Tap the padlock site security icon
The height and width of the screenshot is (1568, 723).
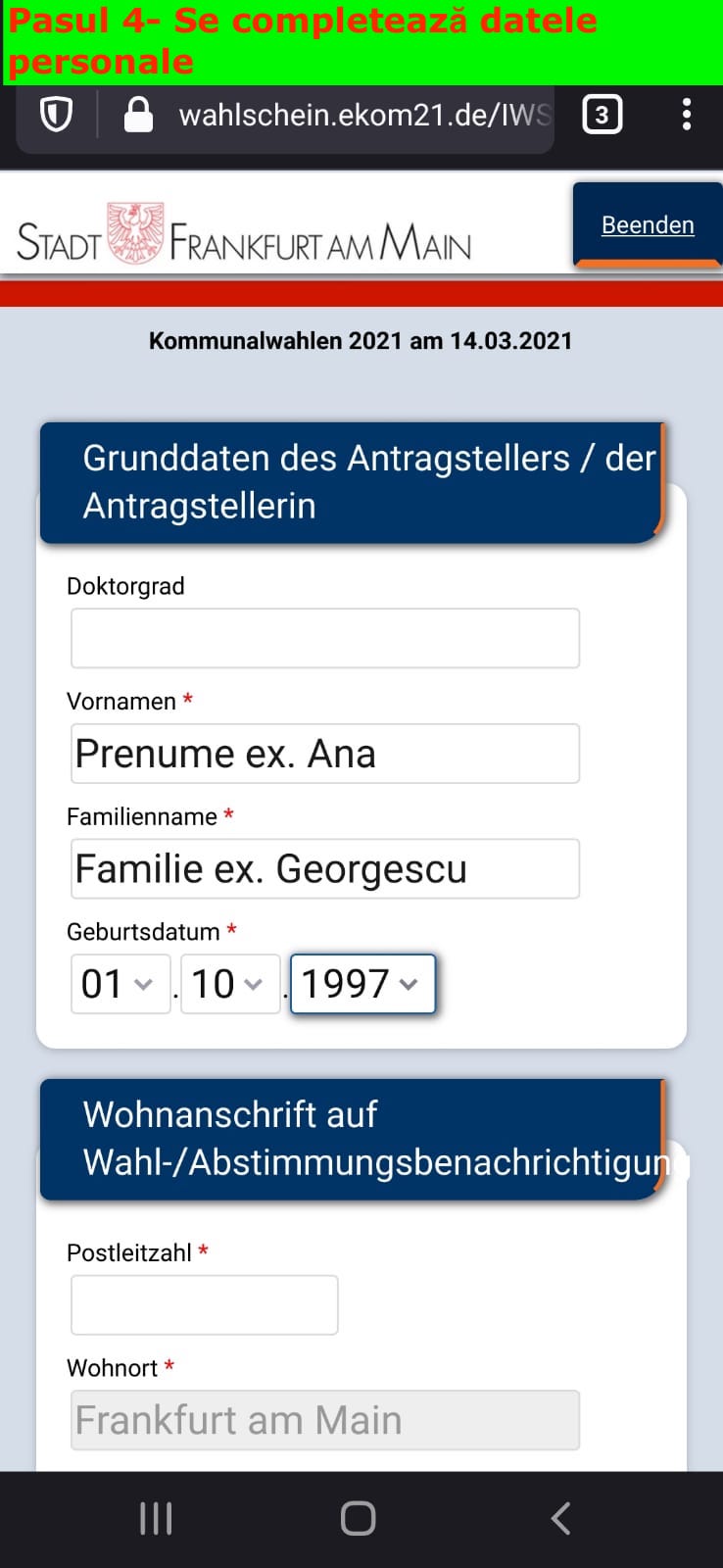coord(138,116)
